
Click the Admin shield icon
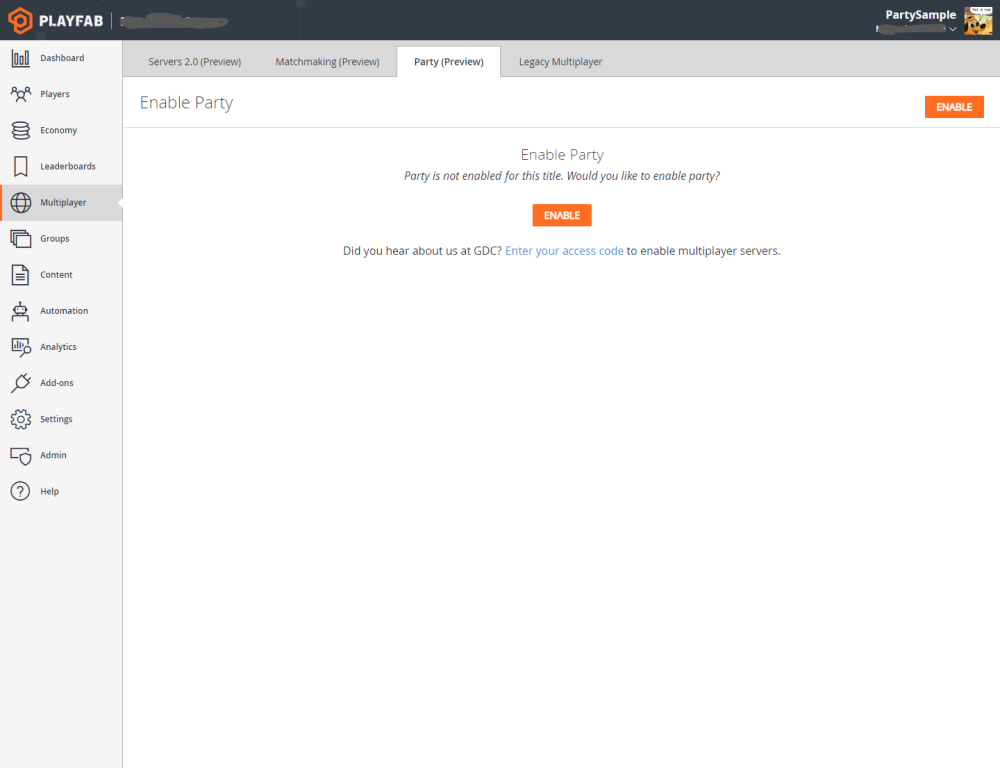[x=20, y=455]
